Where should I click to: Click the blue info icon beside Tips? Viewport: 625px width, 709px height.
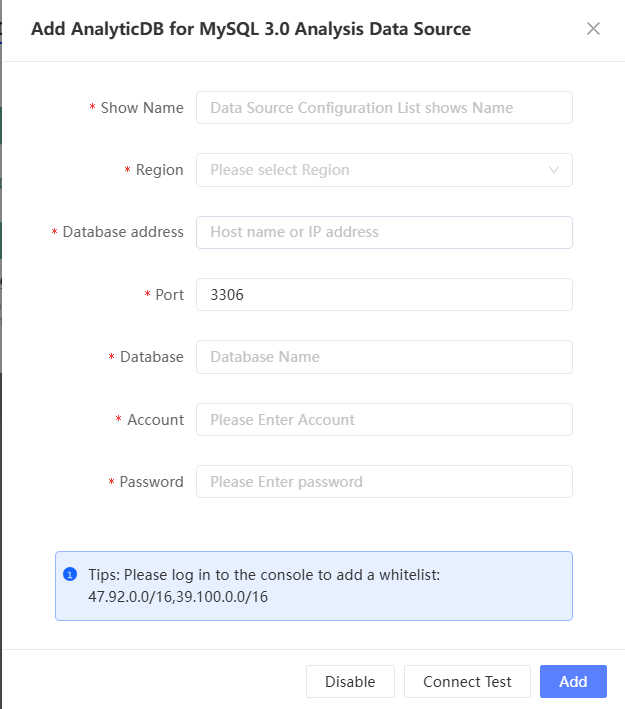click(70, 574)
